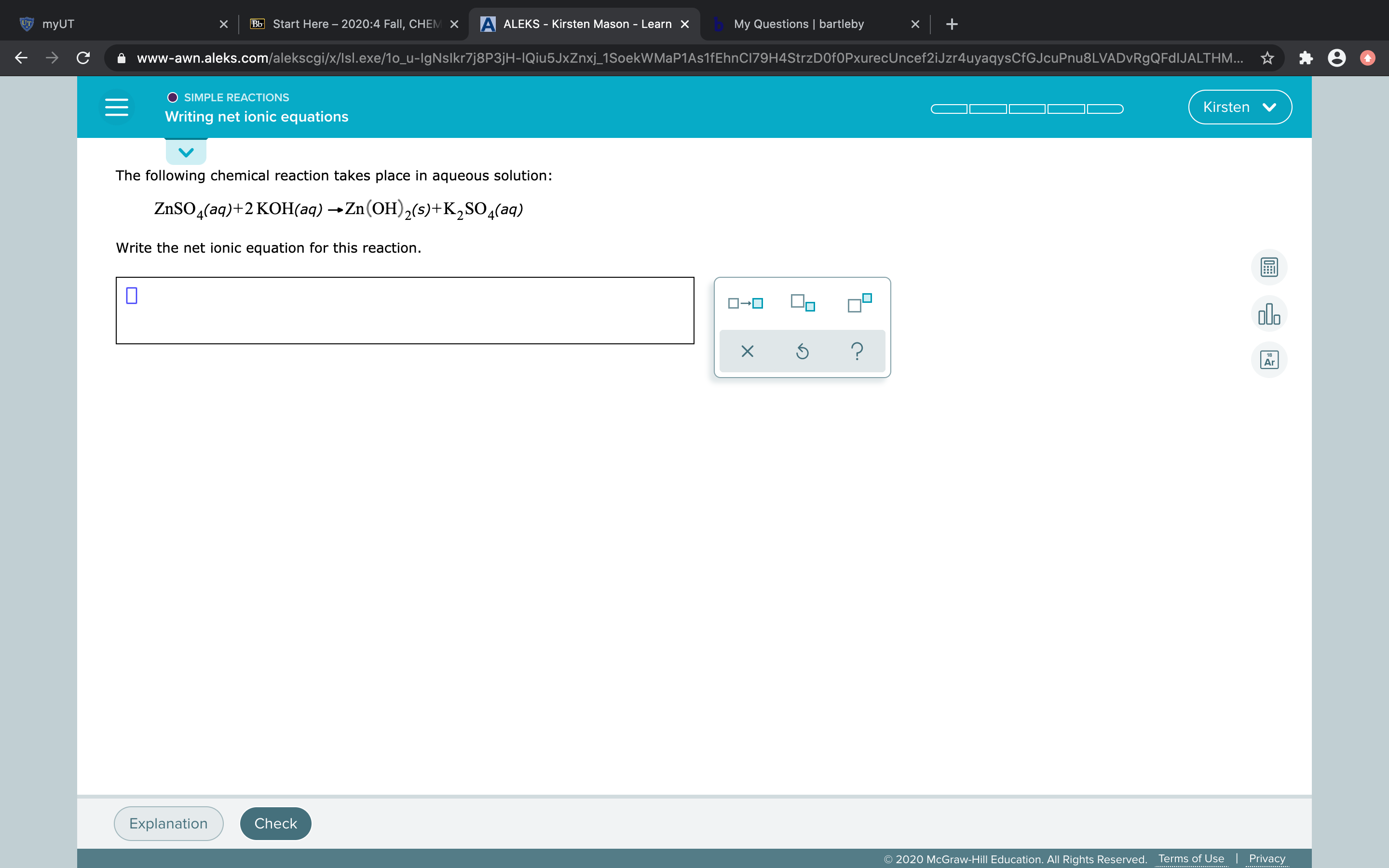This screenshot has height=868, width=1389.
Task: Open the browser extensions puzzle icon
Action: (1306, 58)
